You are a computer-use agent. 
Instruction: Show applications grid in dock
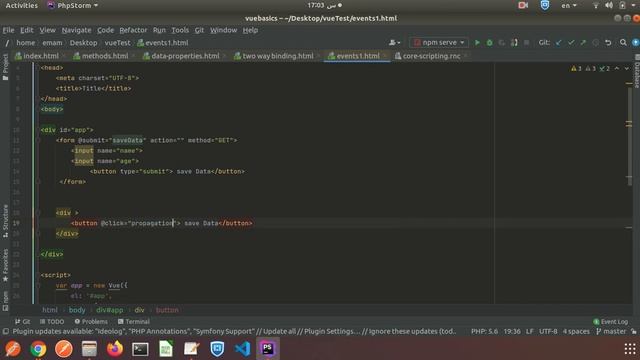[x=630, y=349]
